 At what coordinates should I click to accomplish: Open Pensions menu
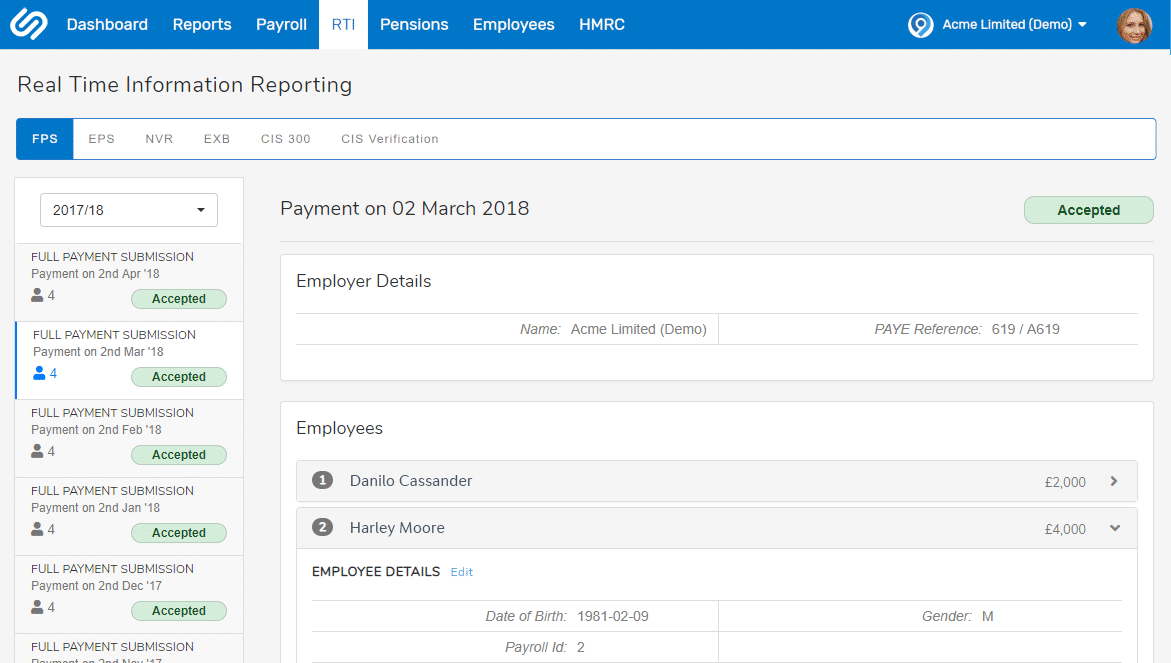pyautogui.click(x=414, y=25)
